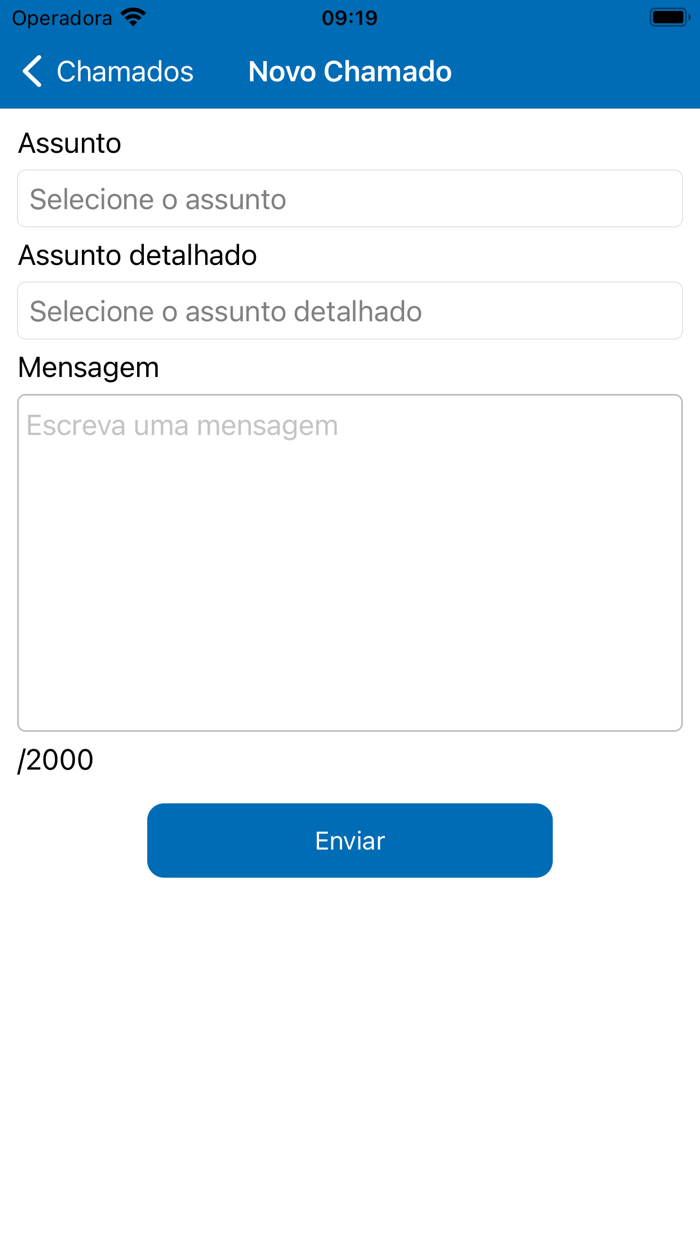Open the Assunto selection field
This screenshot has height=1244, width=700.
[350, 198]
